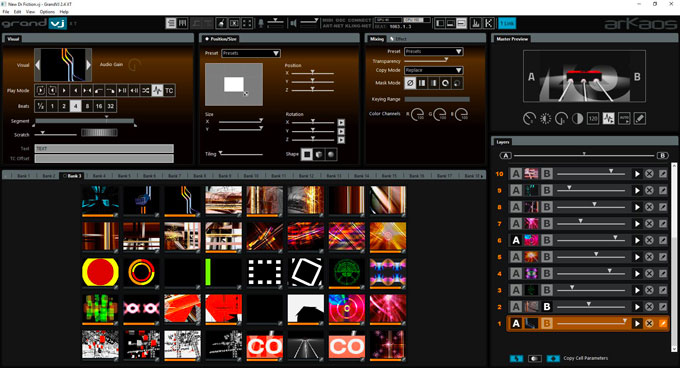Select the shuffle play mode icon
This screenshot has height=368, width=680.
(x=146, y=91)
